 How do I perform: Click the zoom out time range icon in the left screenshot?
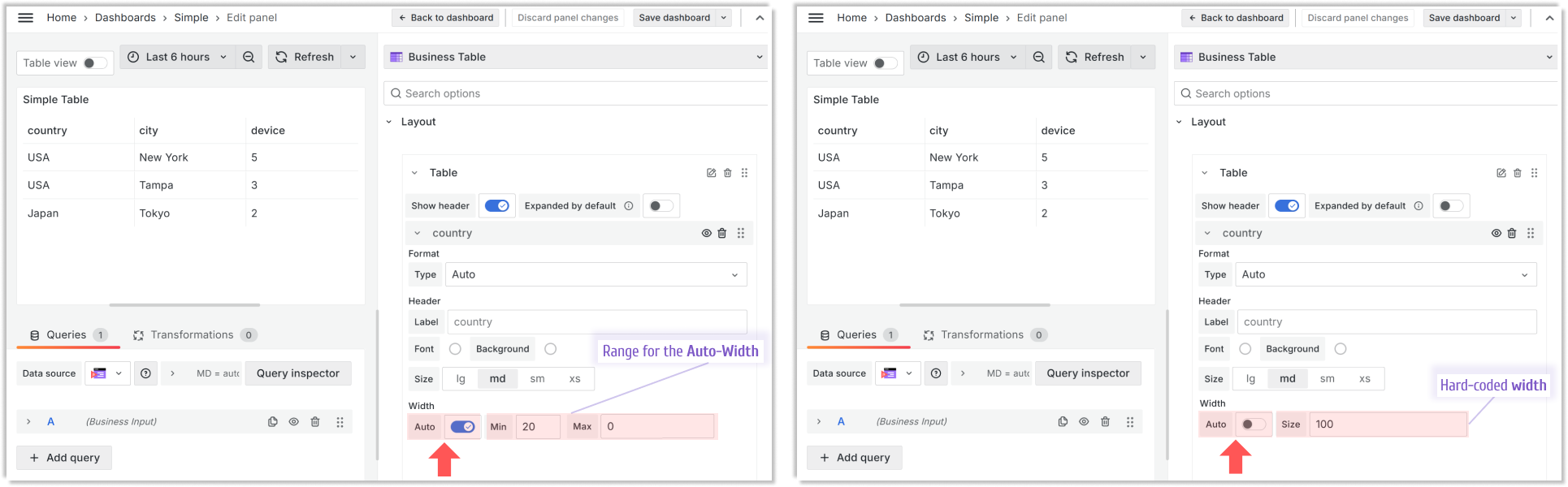(x=249, y=57)
